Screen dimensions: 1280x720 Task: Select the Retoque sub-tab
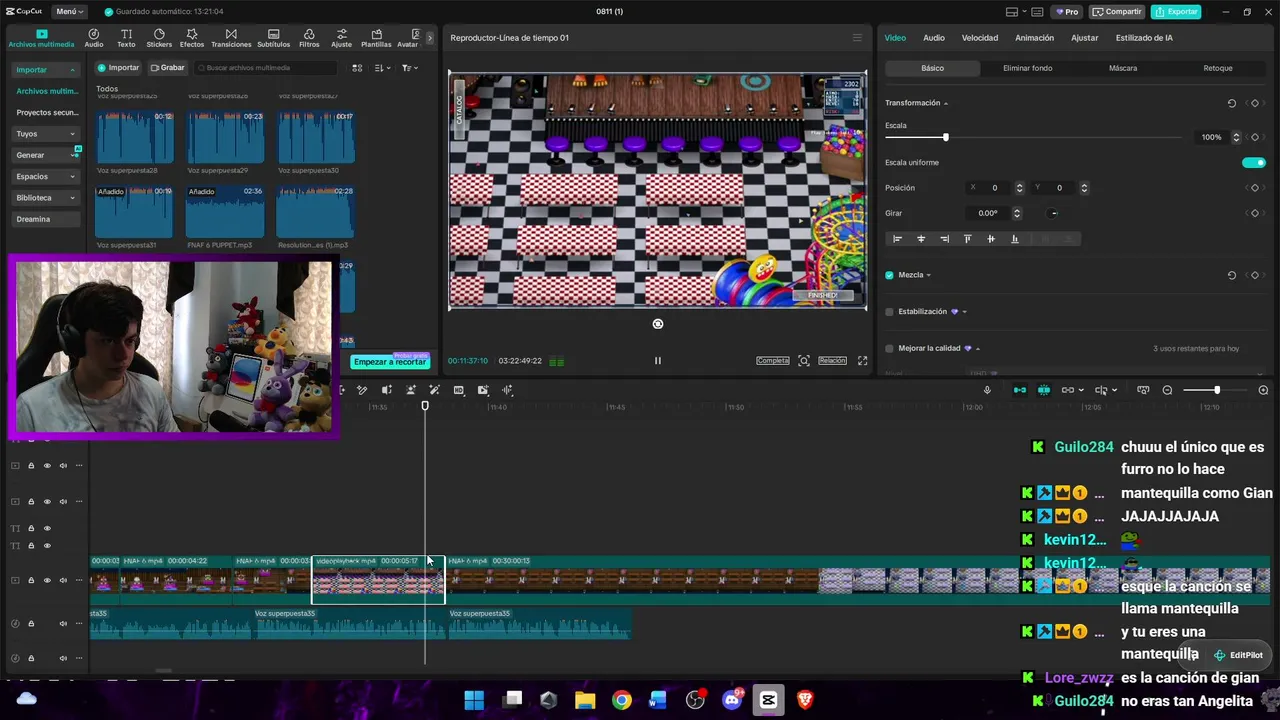point(1218,68)
